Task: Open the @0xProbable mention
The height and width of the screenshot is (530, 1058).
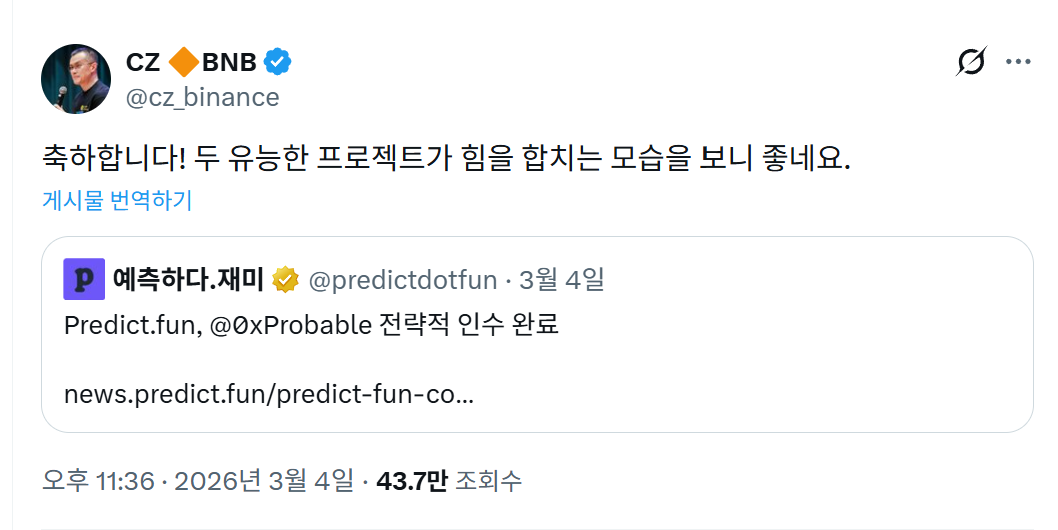Action: (x=289, y=326)
